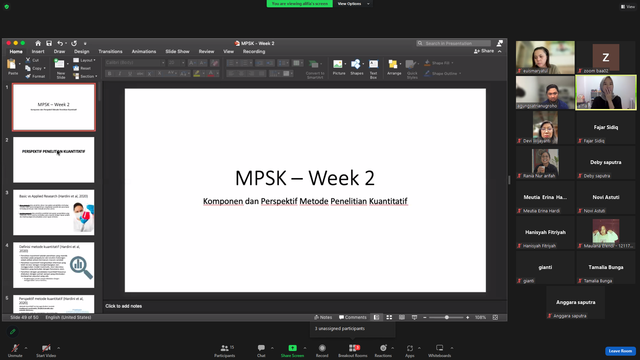This screenshot has width=640, height=360.
Task: Expand the Layout dropdown
Action: point(84,60)
